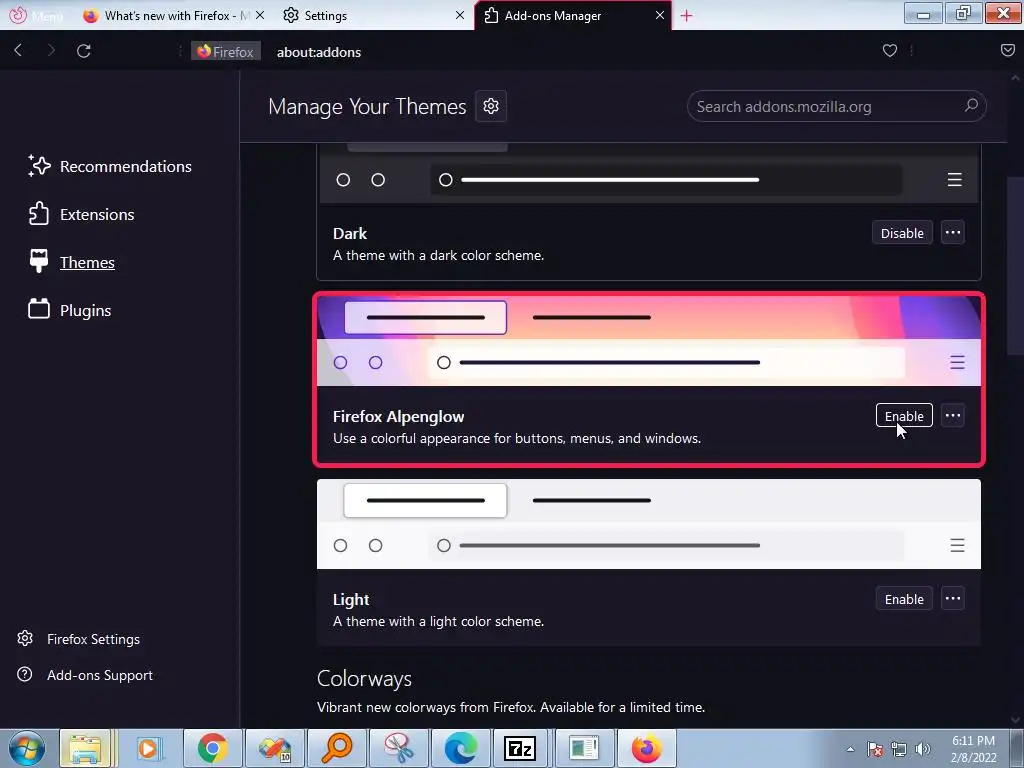Screen dimensions: 1024x768
Task: Open the Action Center flag in the tray
Action: 875,749
